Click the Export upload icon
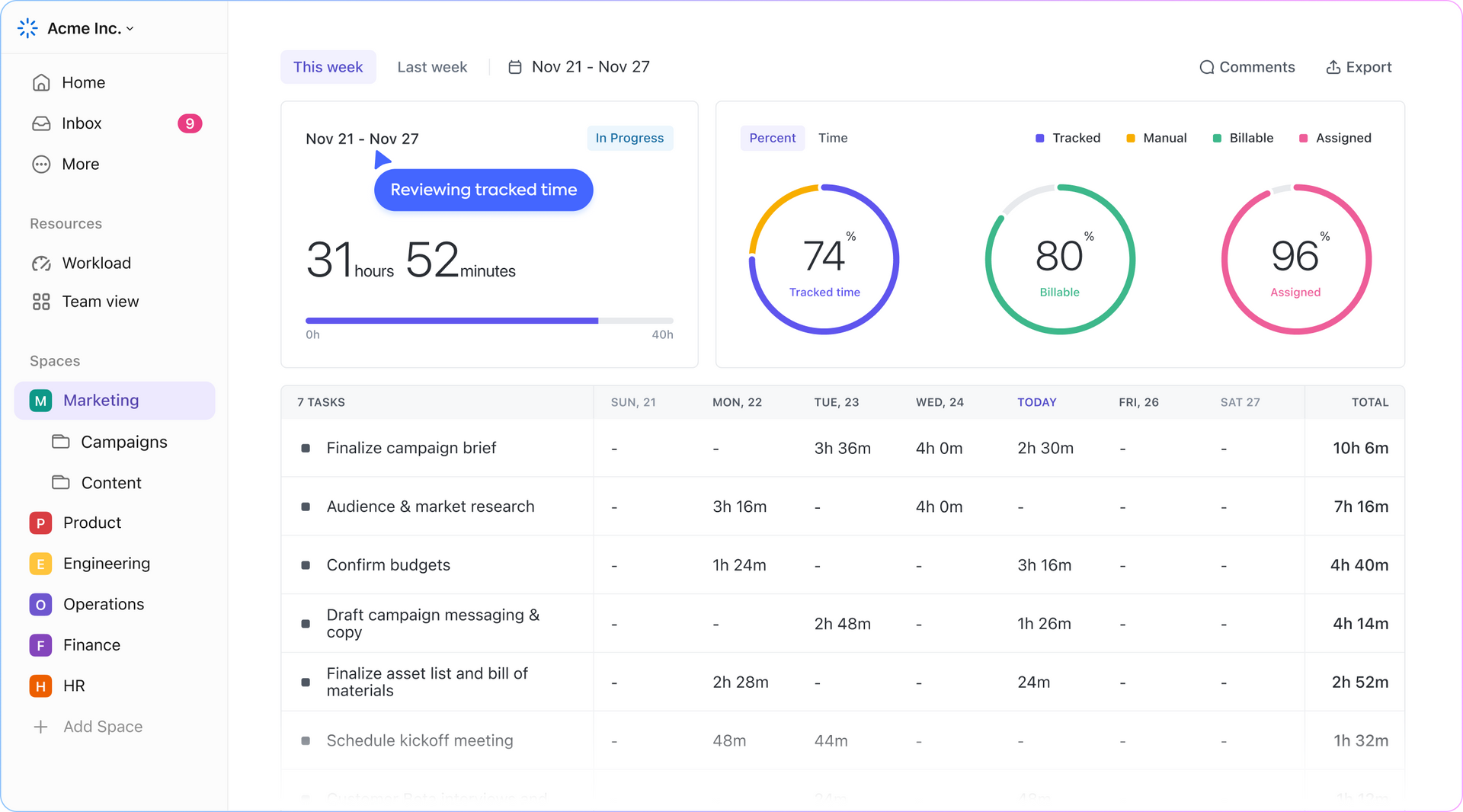The height and width of the screenshot is (812, 1463). coord(1333,68)
